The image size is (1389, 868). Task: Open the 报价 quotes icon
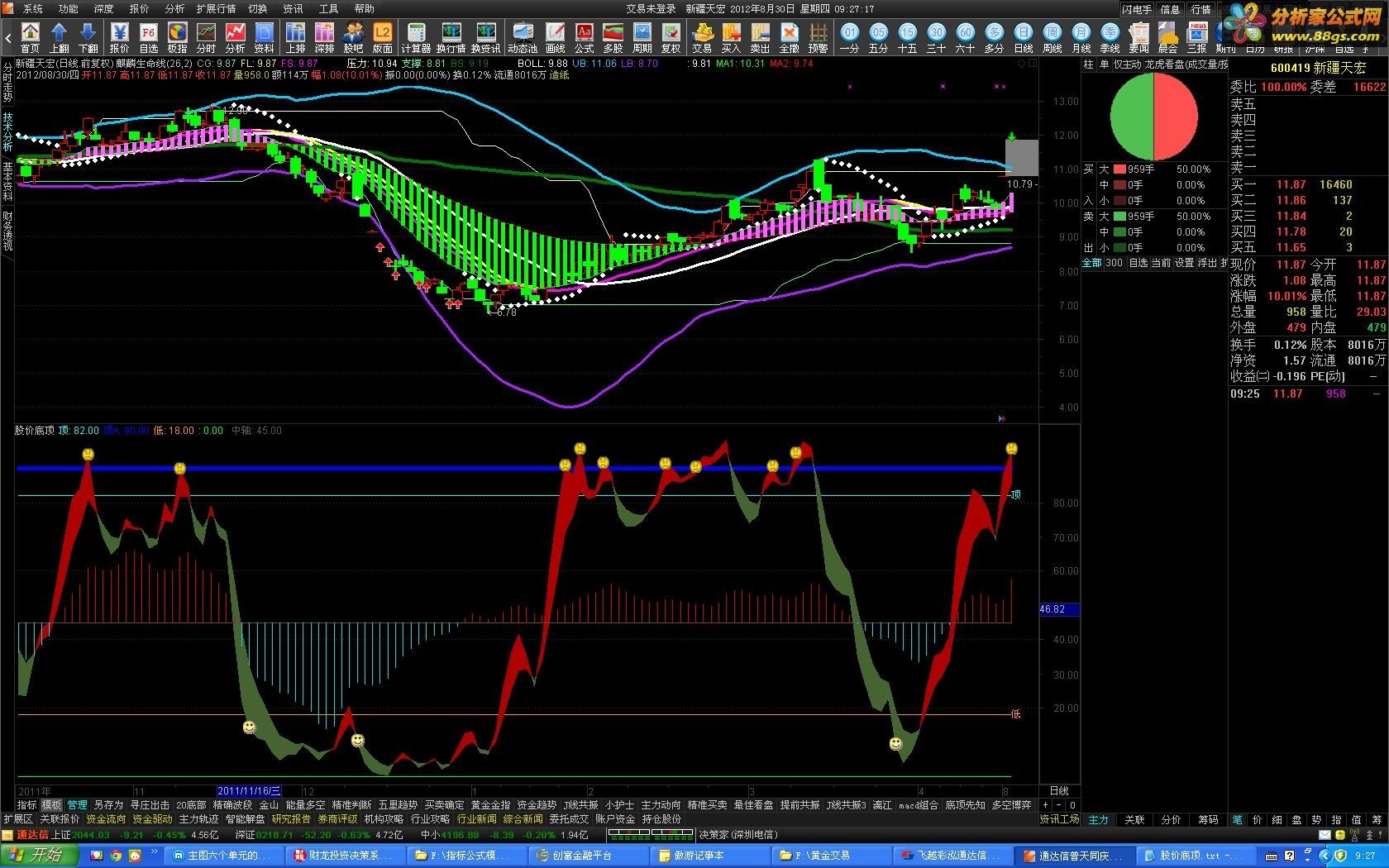point(119,38)
